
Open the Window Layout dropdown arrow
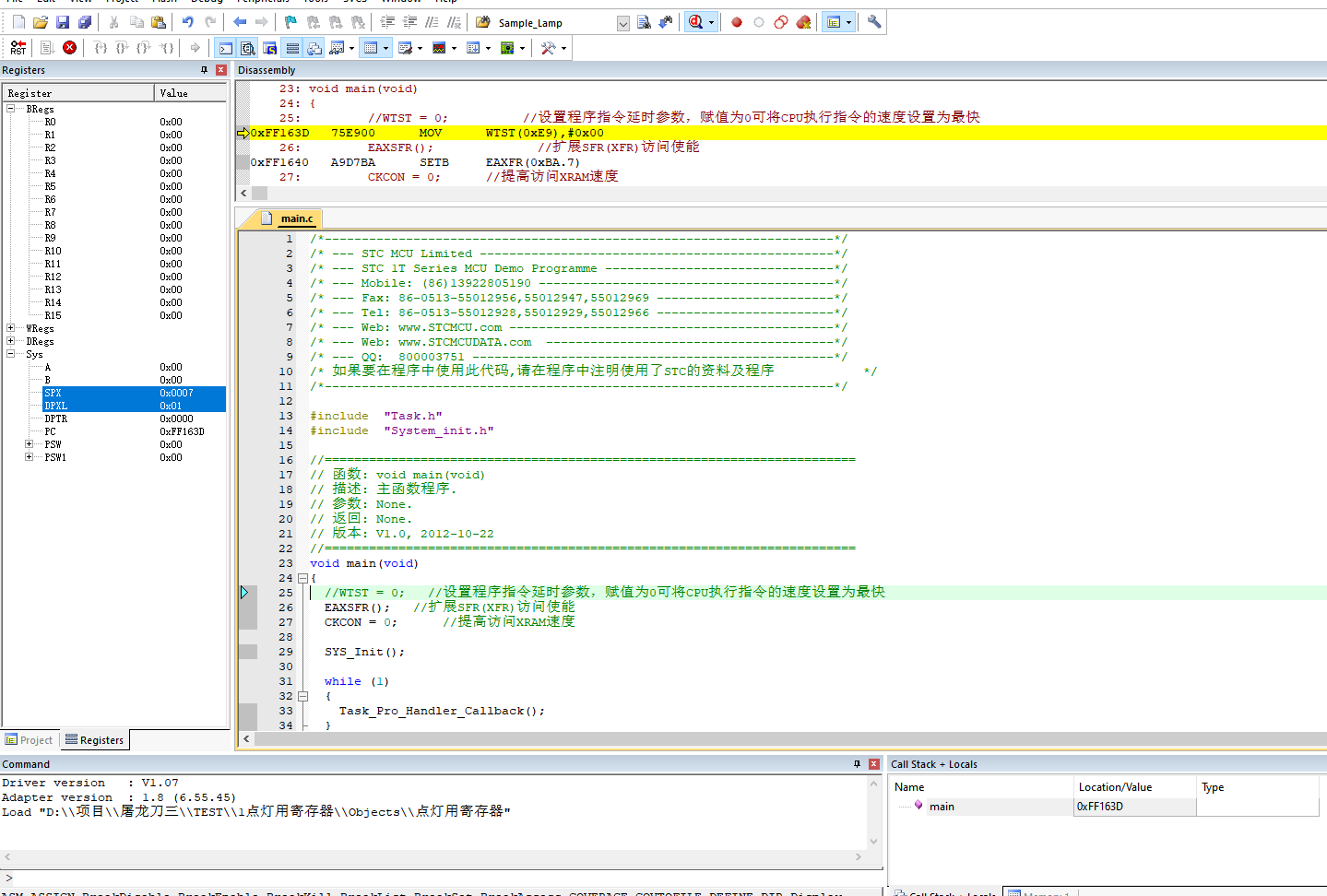tap(848, 22)
